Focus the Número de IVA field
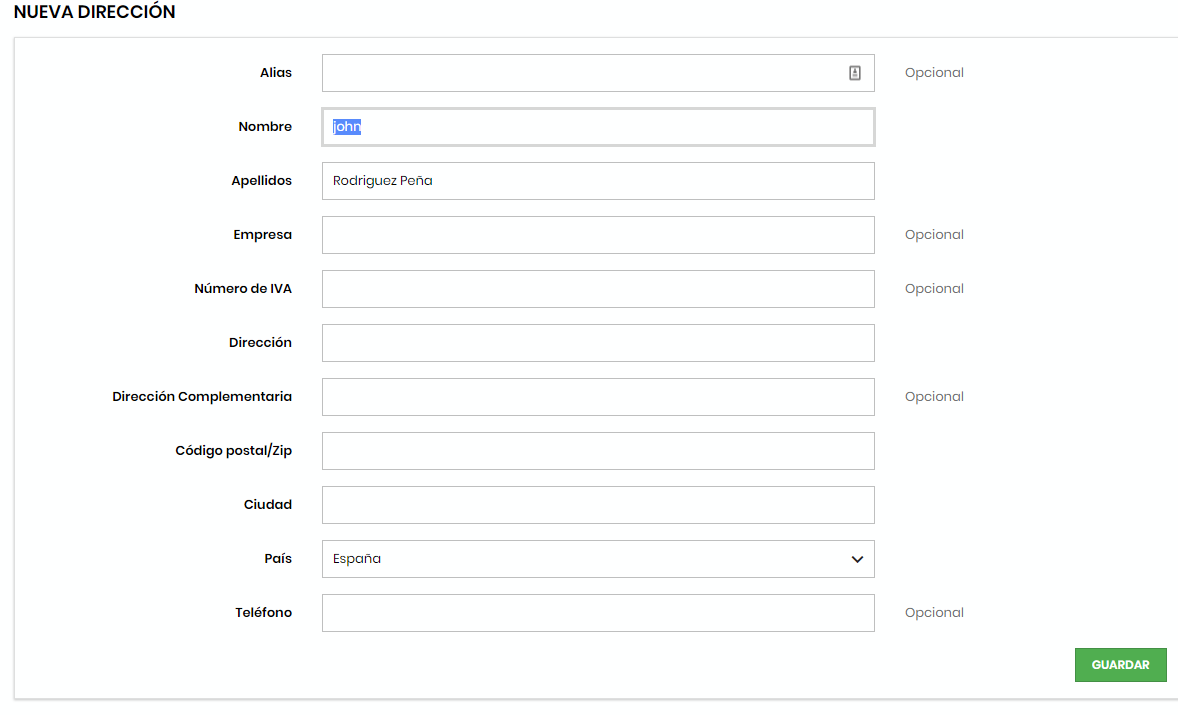The image size is (1178, 715). point(598,289)
